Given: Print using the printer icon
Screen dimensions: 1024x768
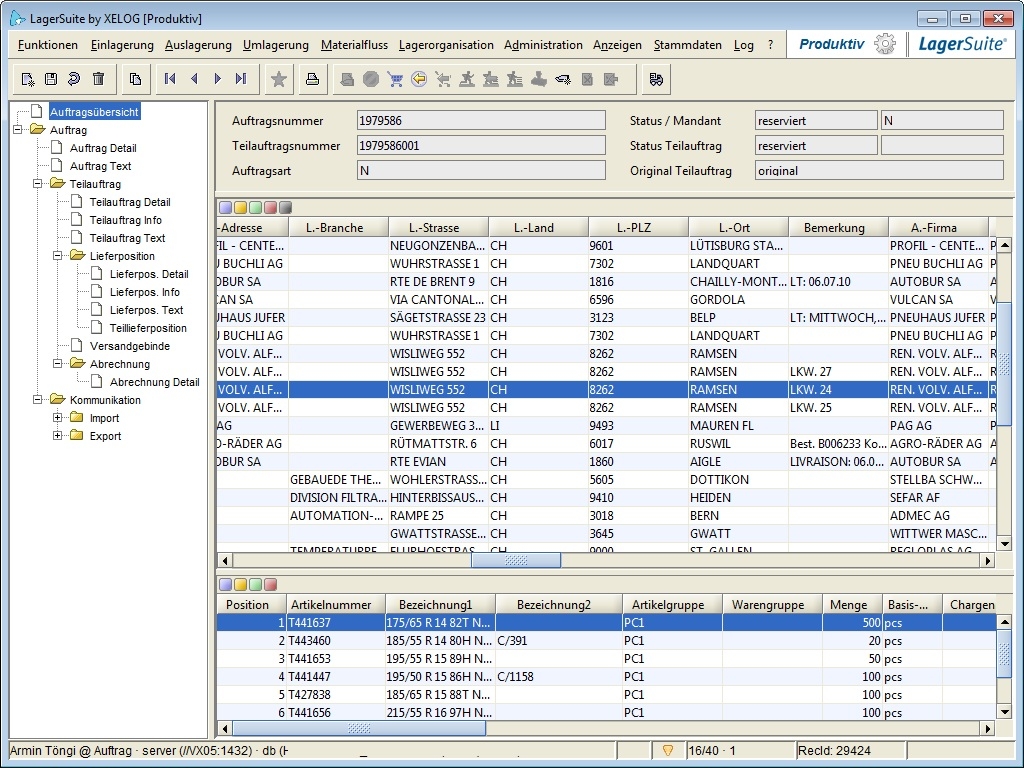Looking at the screenshot, I should 313,79.
